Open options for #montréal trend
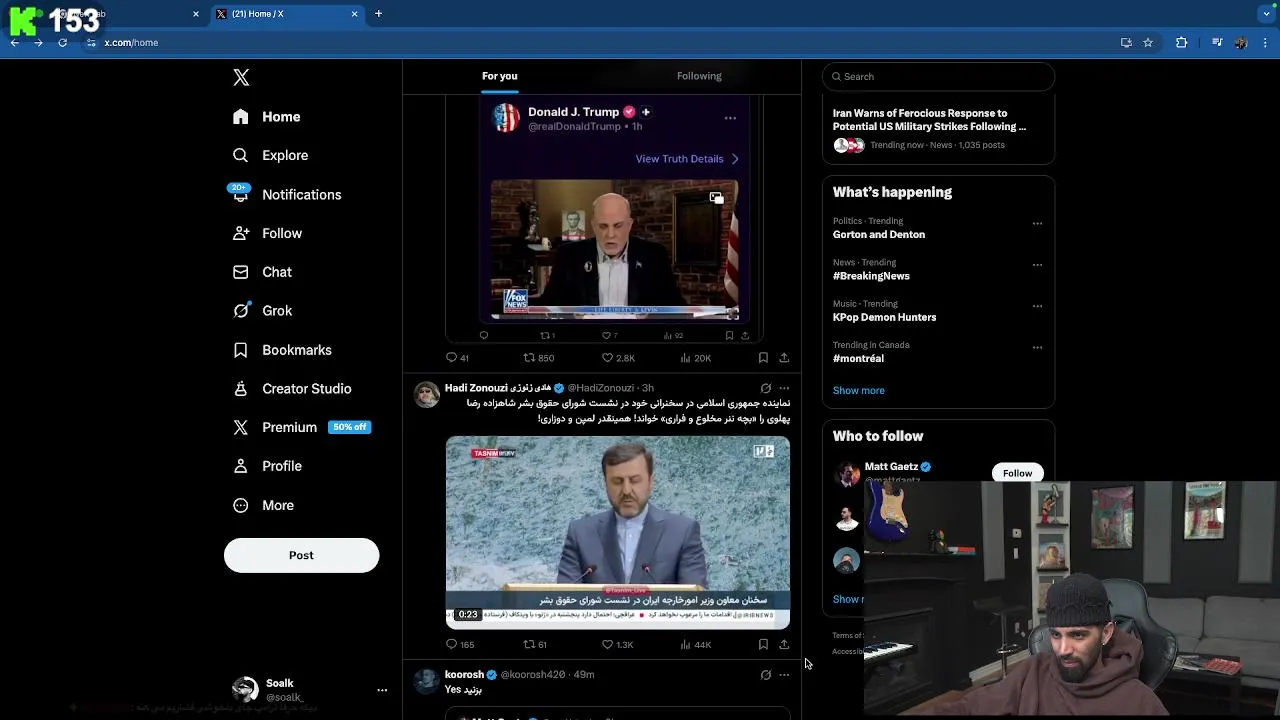 pyautogui.click(x=1037, y=347)
